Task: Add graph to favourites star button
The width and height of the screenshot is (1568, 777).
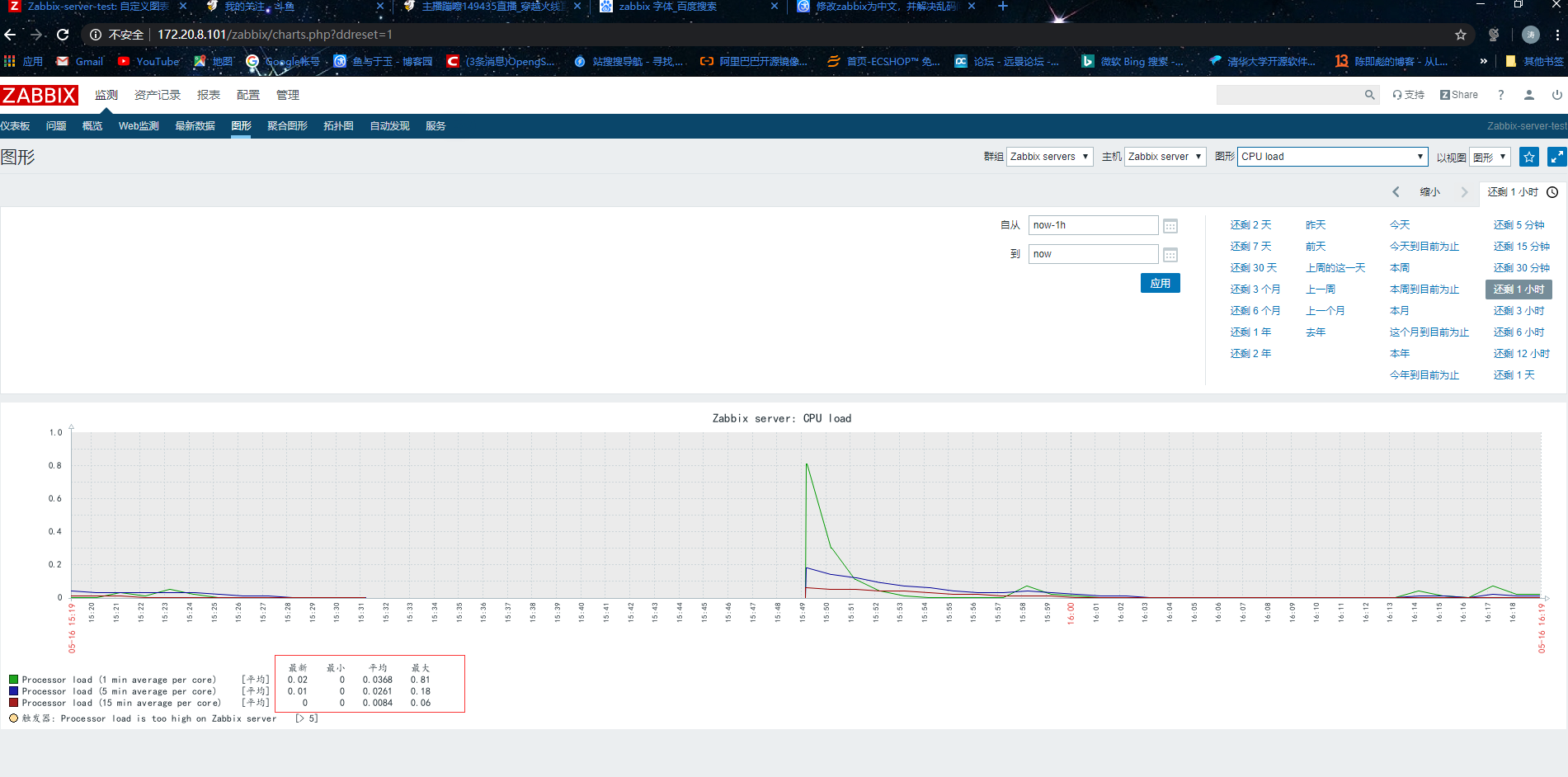Action: click(1529, 157)
